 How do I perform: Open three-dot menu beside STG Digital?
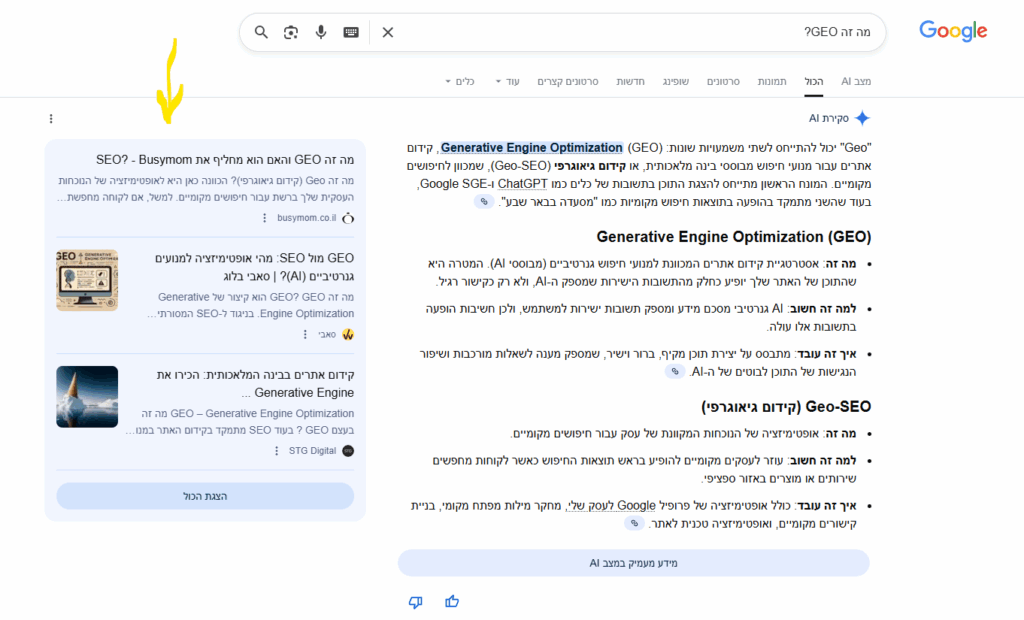pyautogui.click(x=276, y=451)
